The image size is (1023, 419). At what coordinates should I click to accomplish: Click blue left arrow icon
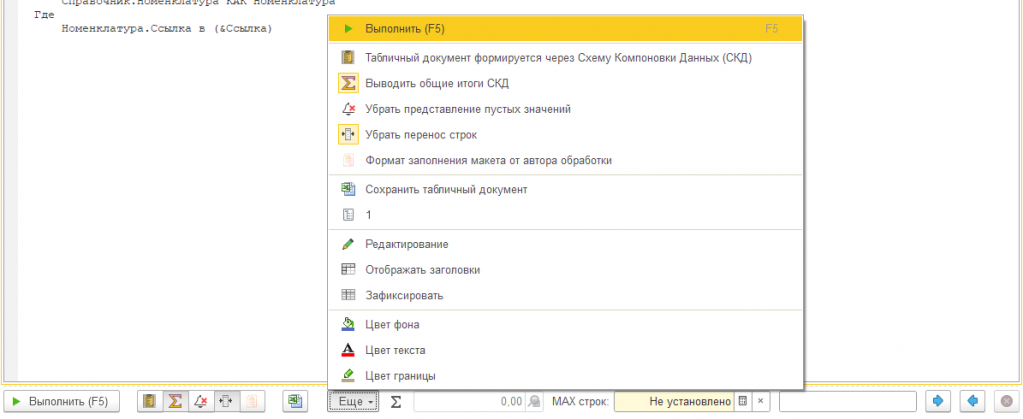tap(971, 402)
